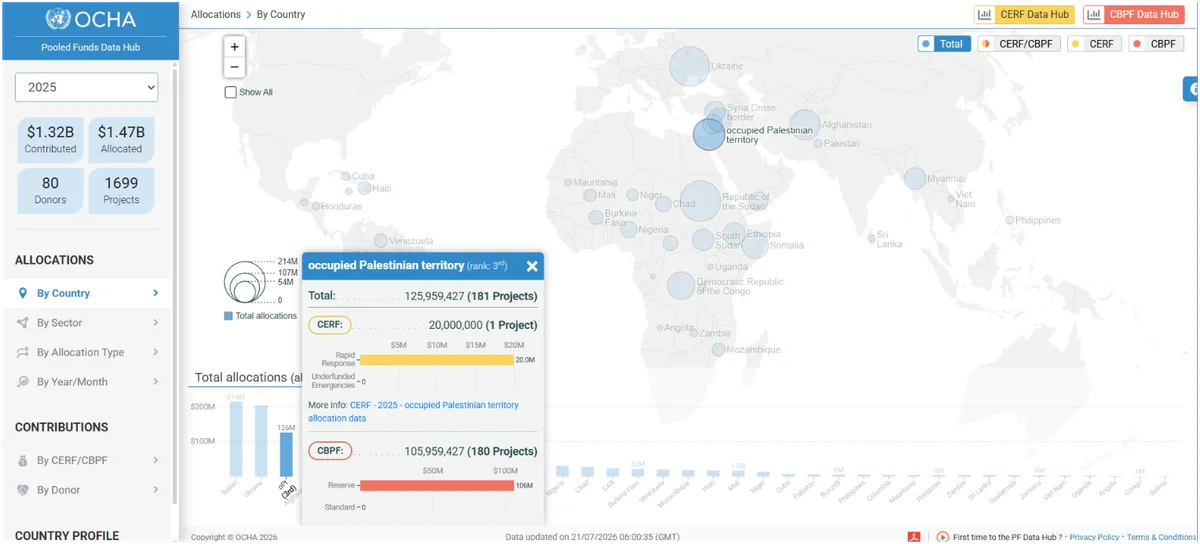The height and width of the screenshot is (544, 1200).
Task: Switch map to CERF/CBPF view
Action: click(1018, 44)
